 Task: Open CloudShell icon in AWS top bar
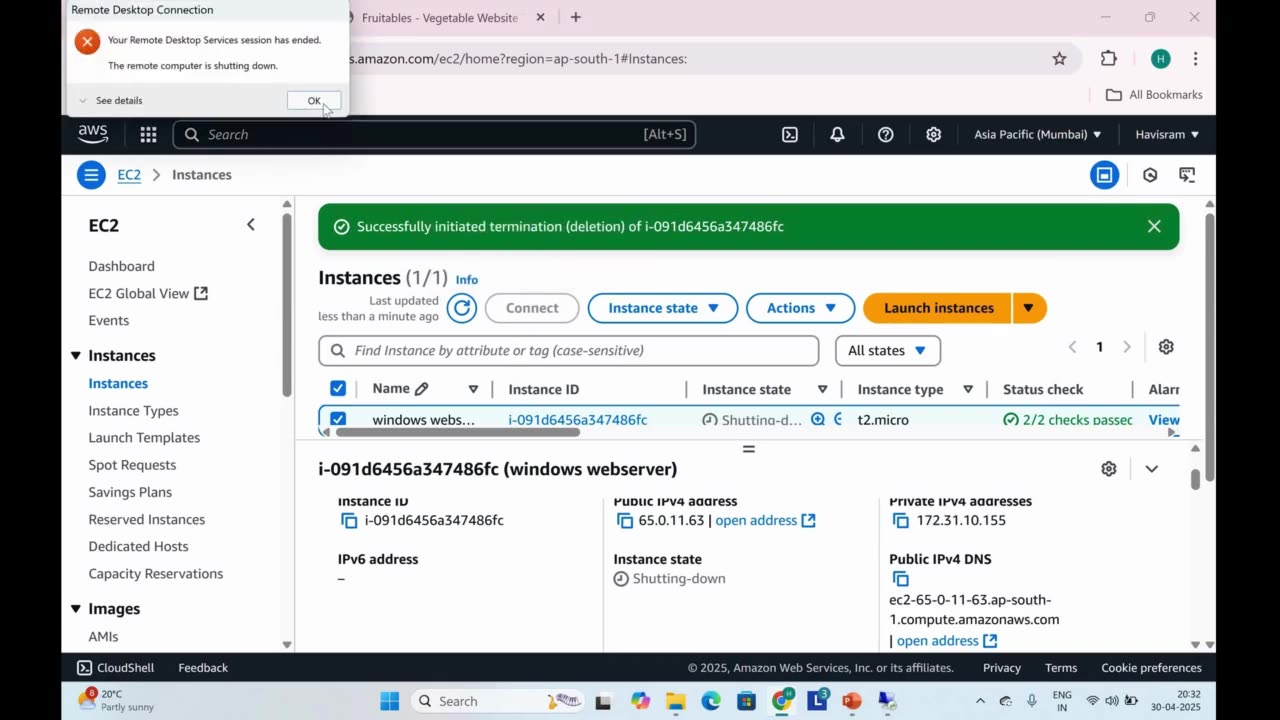click(x=790, y=134)
